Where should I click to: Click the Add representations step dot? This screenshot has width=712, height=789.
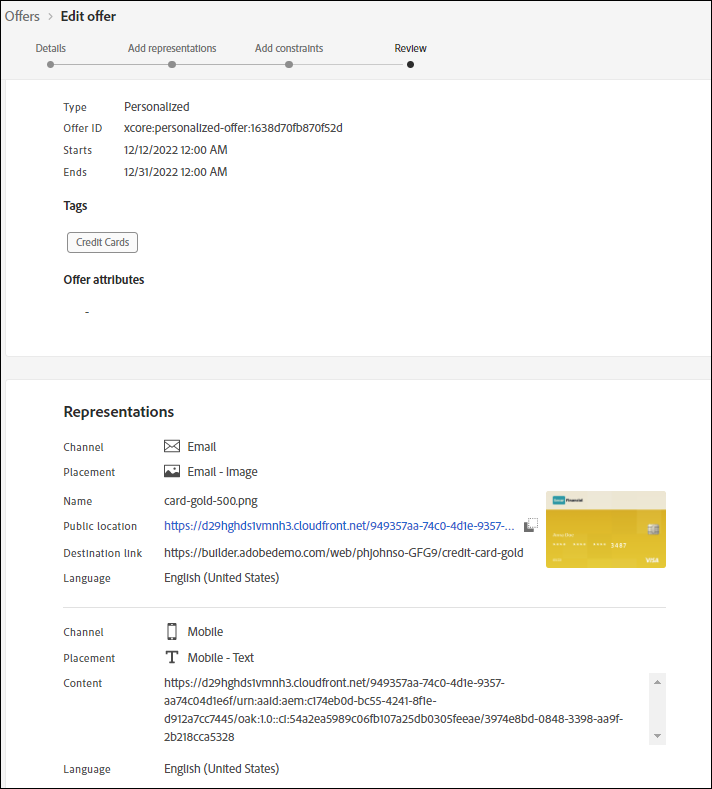coord(172,64)
